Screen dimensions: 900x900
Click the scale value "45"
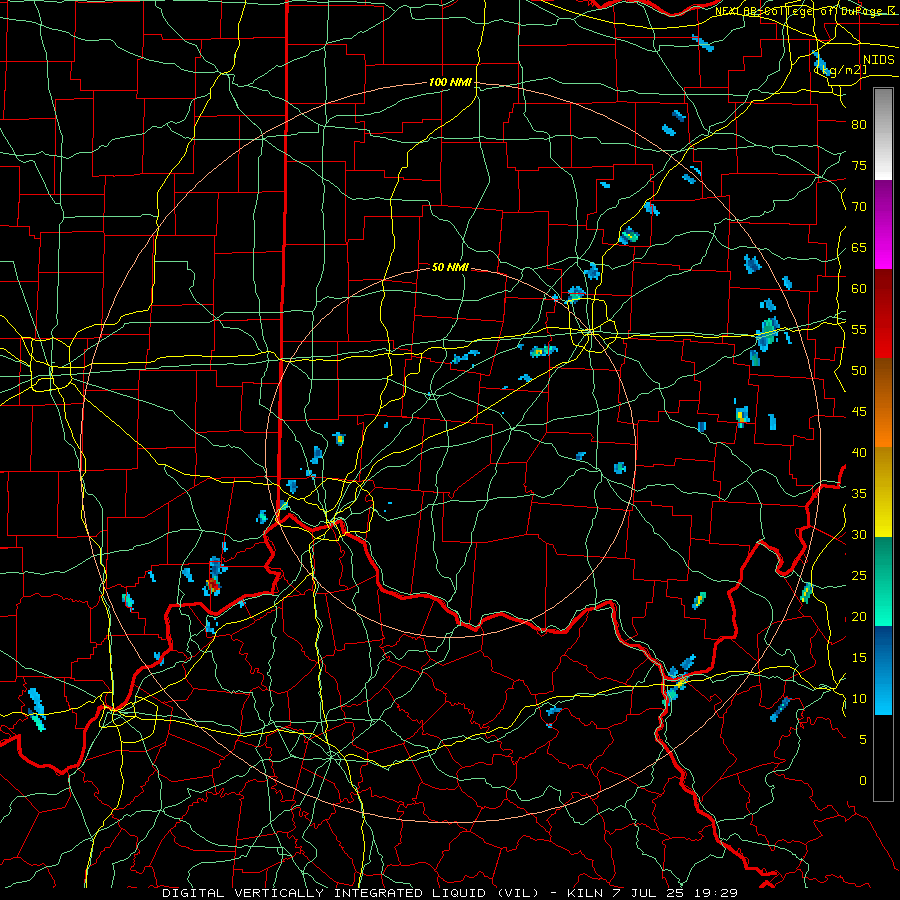(x=859, y=412)
